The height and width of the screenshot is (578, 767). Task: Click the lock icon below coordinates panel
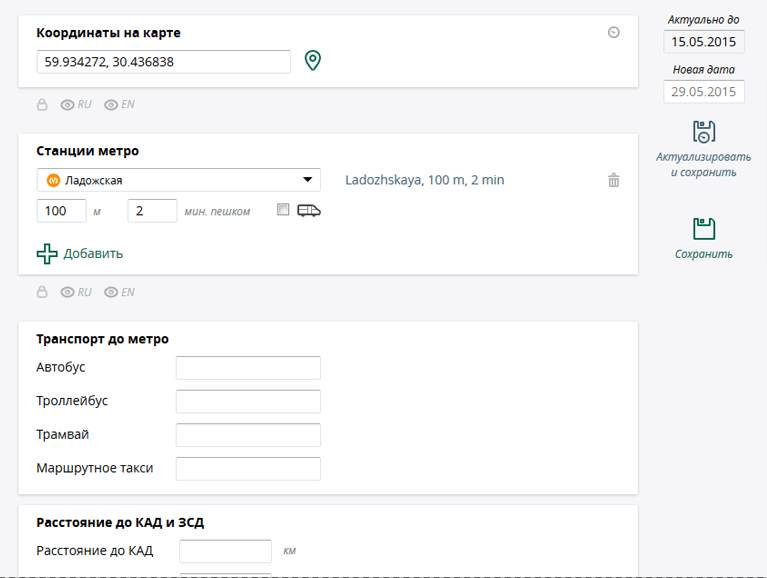point(42,105)
